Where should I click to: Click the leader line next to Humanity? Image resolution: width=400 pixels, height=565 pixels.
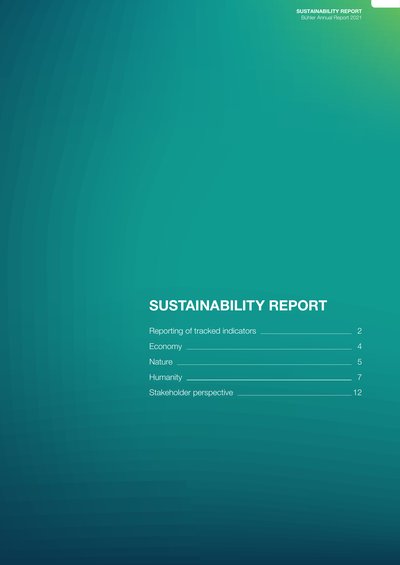269,380
